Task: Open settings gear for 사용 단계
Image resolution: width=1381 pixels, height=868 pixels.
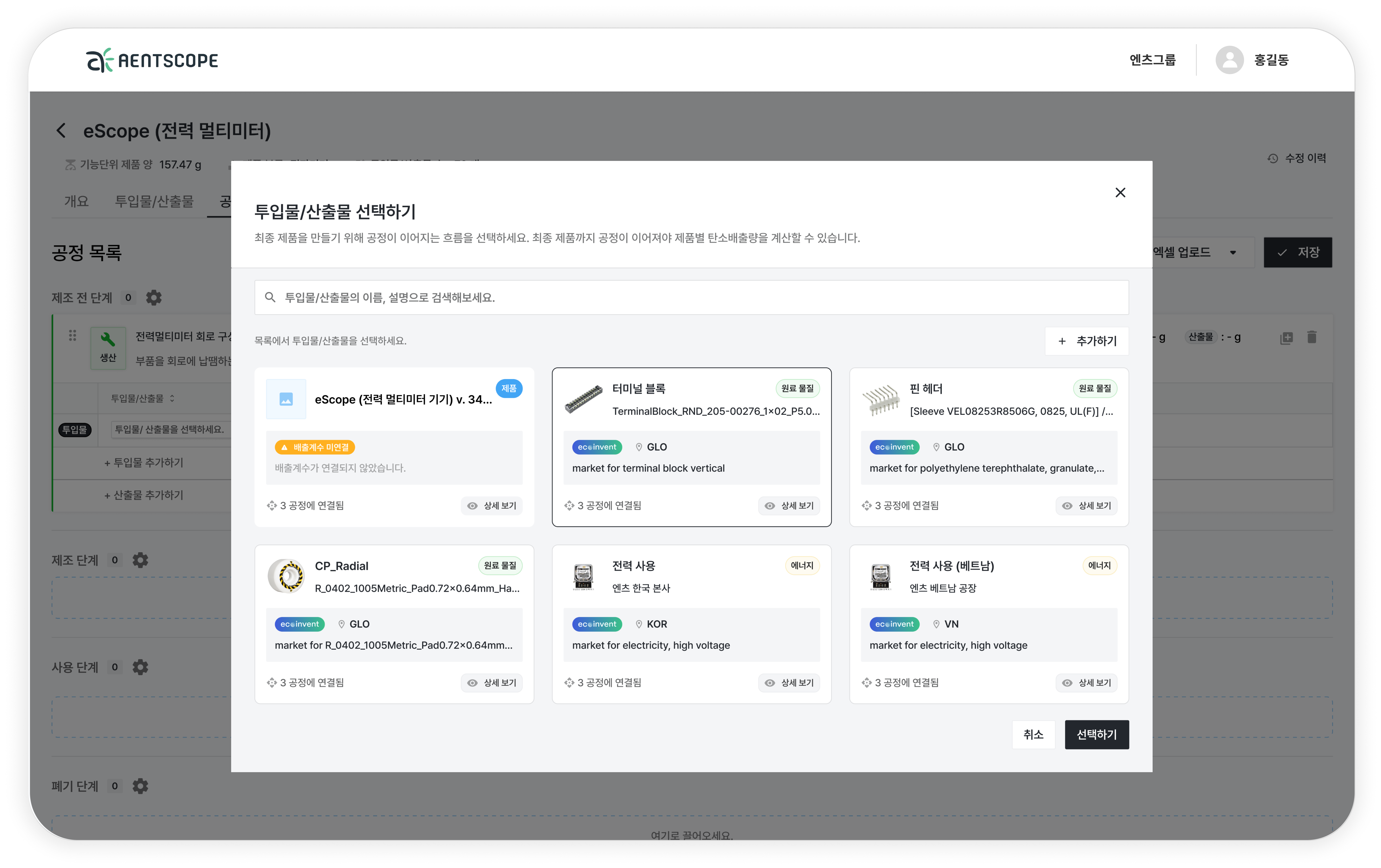Action: tap(140, 667)
